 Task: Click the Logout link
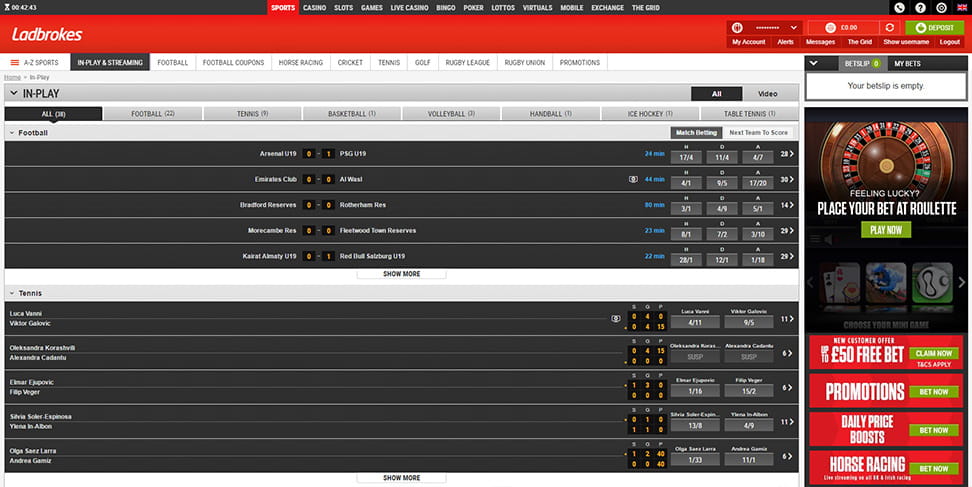(x=949, y=42)
